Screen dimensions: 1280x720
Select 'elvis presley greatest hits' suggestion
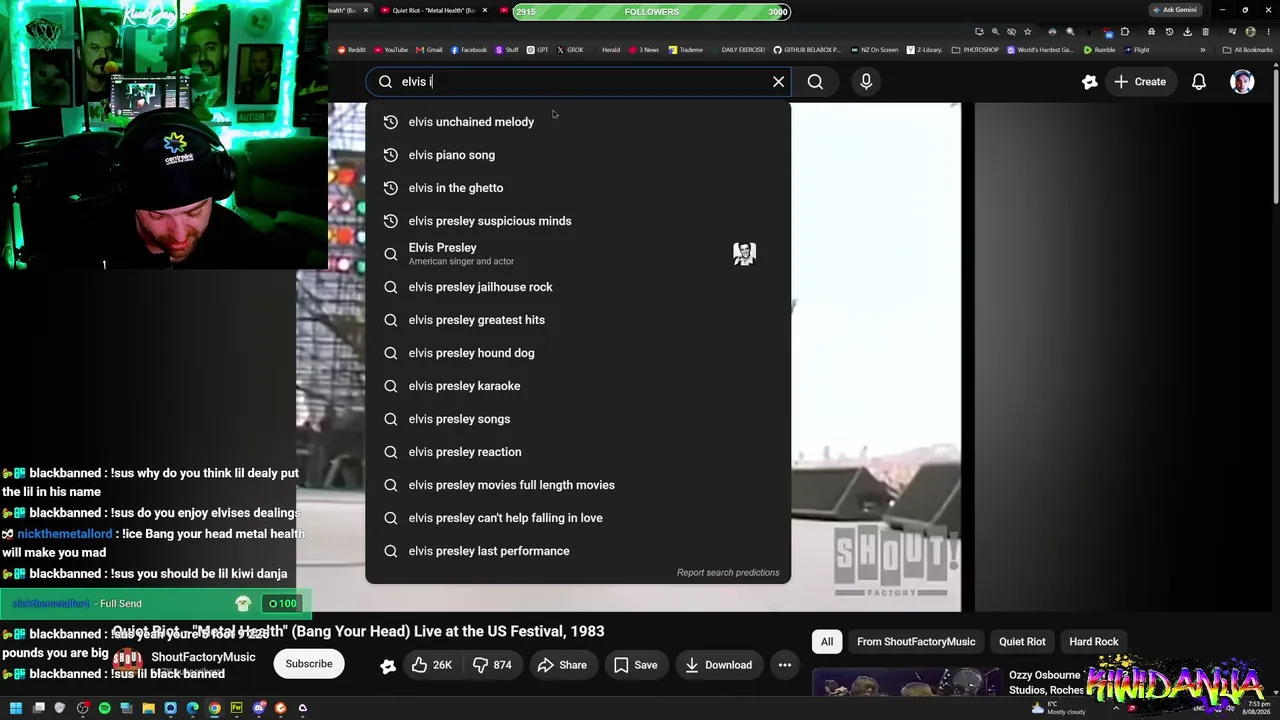pos(578,320)
